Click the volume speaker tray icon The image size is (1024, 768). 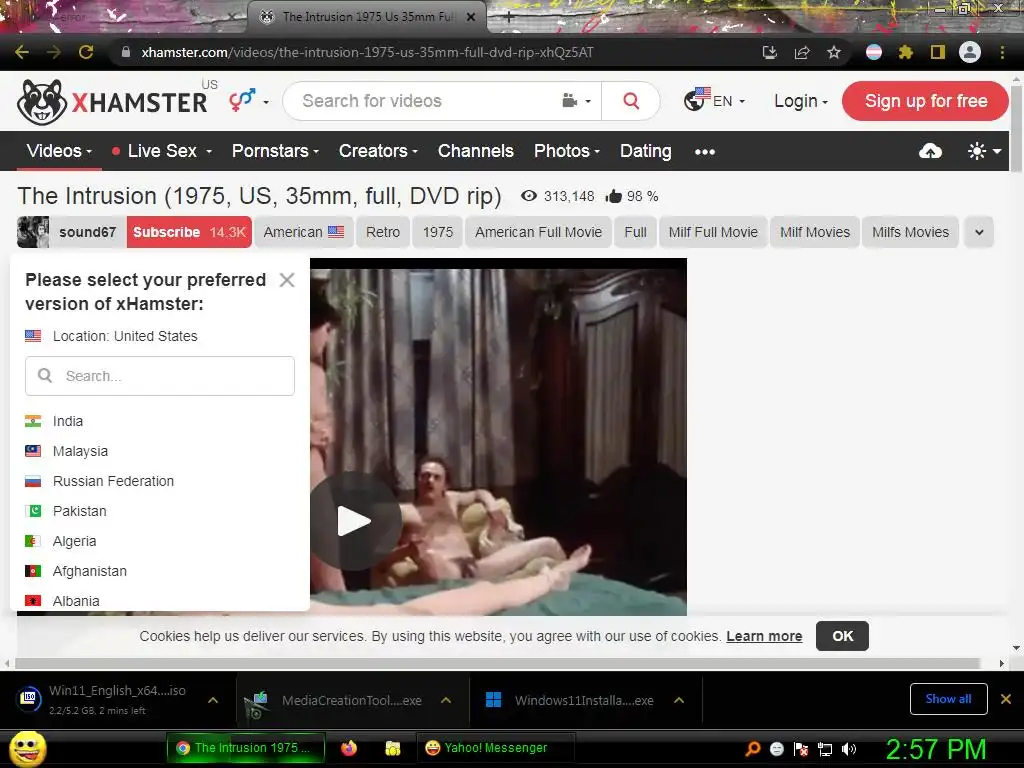pos(848,749)
